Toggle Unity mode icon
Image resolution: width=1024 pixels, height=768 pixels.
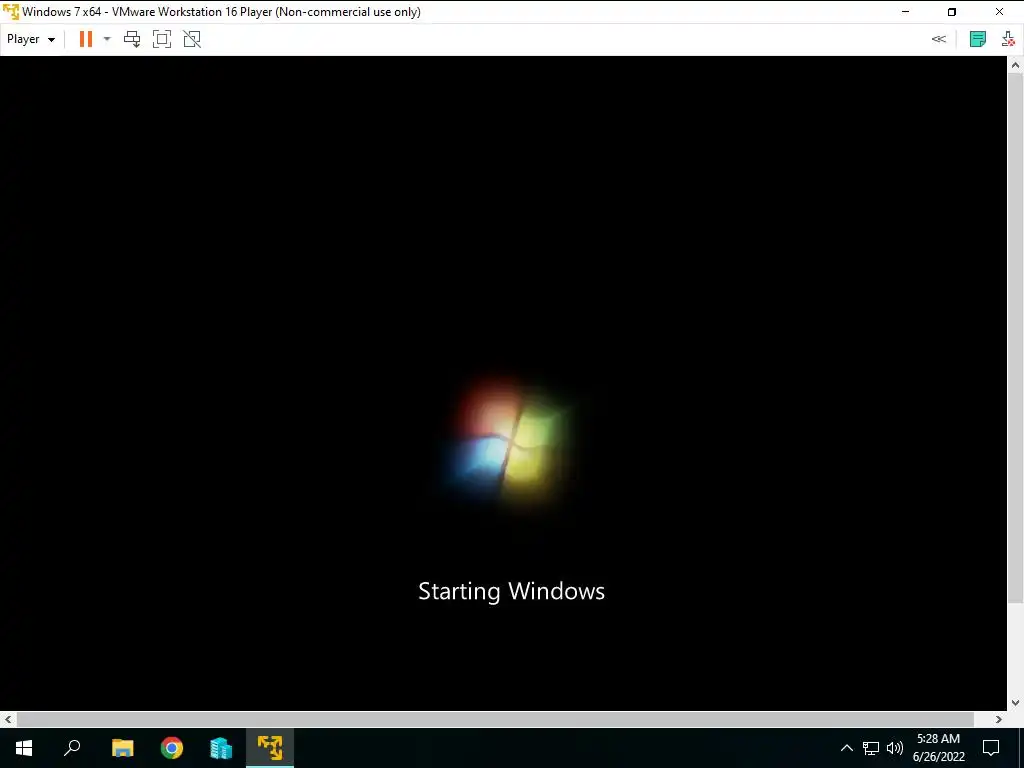click(x=192, y=39)
